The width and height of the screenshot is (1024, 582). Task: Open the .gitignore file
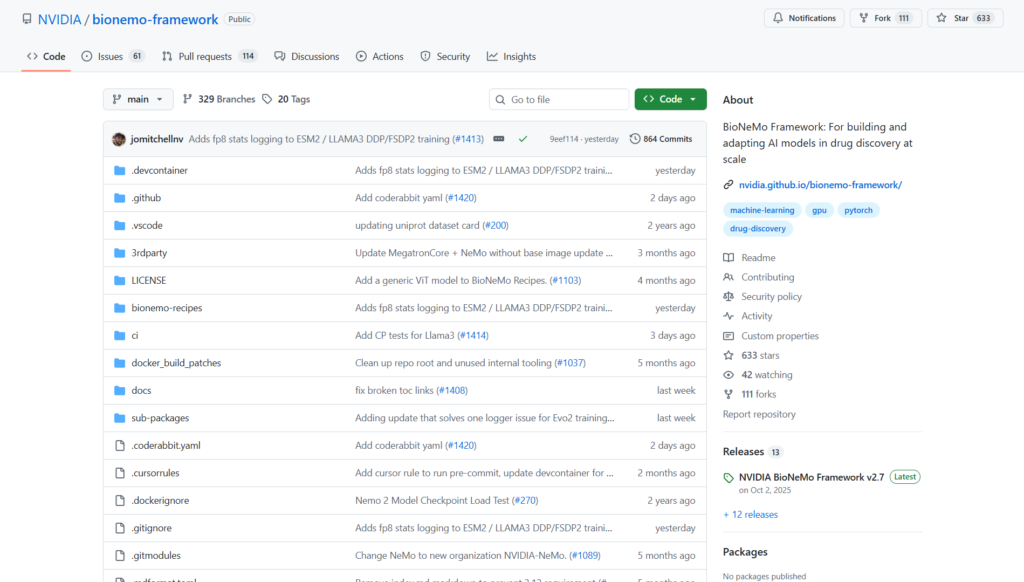click(151, 528)
